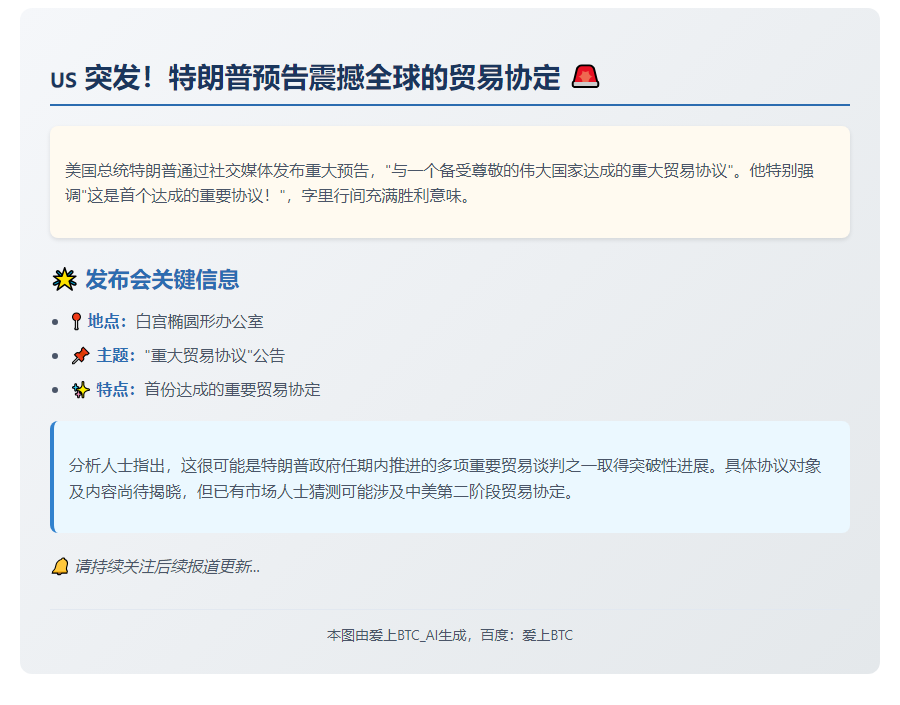
Task: Click the bullet dot of the 地点 item
Action: (54, 322)
